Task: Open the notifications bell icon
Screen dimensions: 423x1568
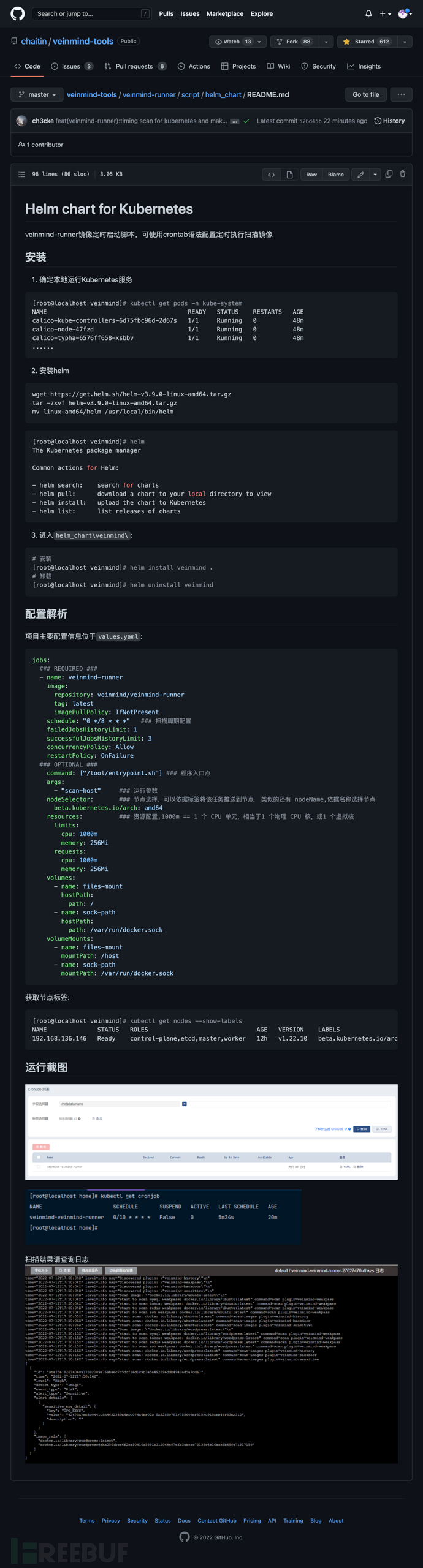Action: pos(368,13)
